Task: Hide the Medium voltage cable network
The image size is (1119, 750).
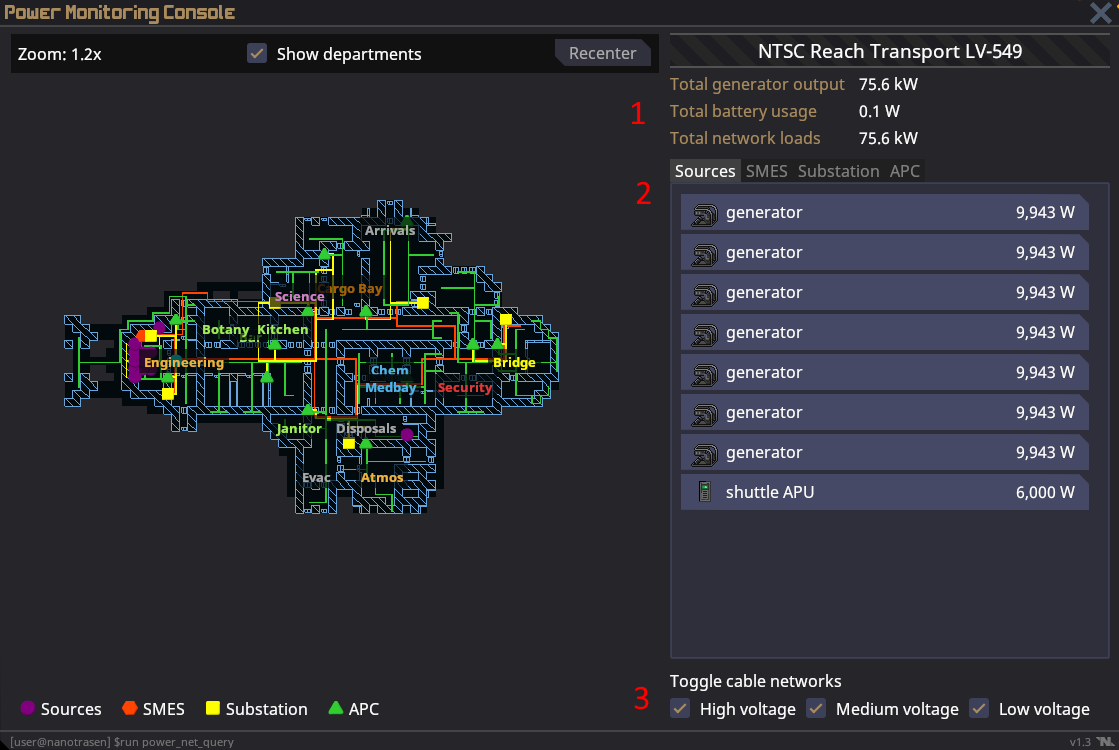Action: click(816, 708)
